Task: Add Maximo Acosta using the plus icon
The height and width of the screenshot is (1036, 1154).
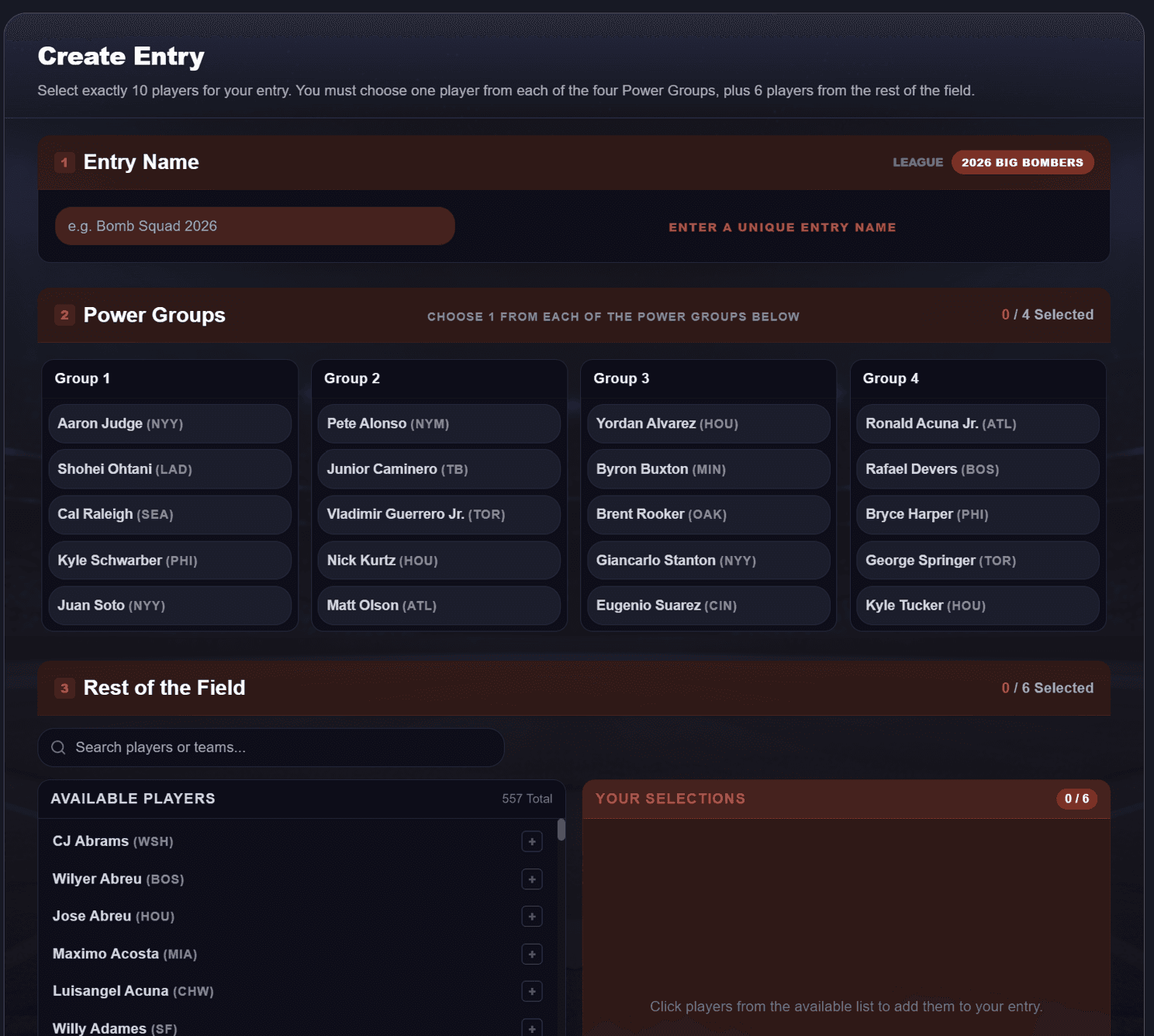Action: coord(532,954)
